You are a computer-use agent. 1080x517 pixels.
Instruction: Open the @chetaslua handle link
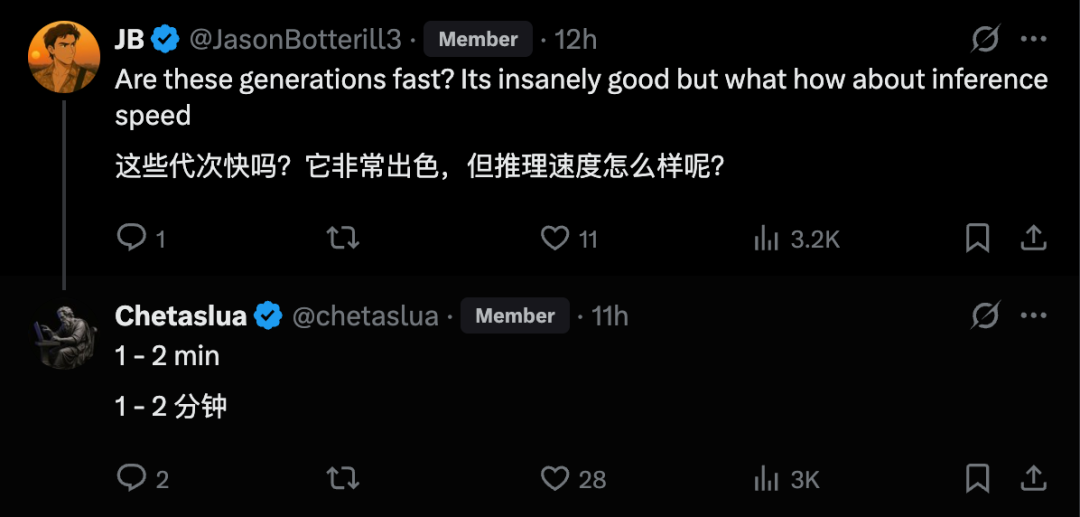pos(365,316)
